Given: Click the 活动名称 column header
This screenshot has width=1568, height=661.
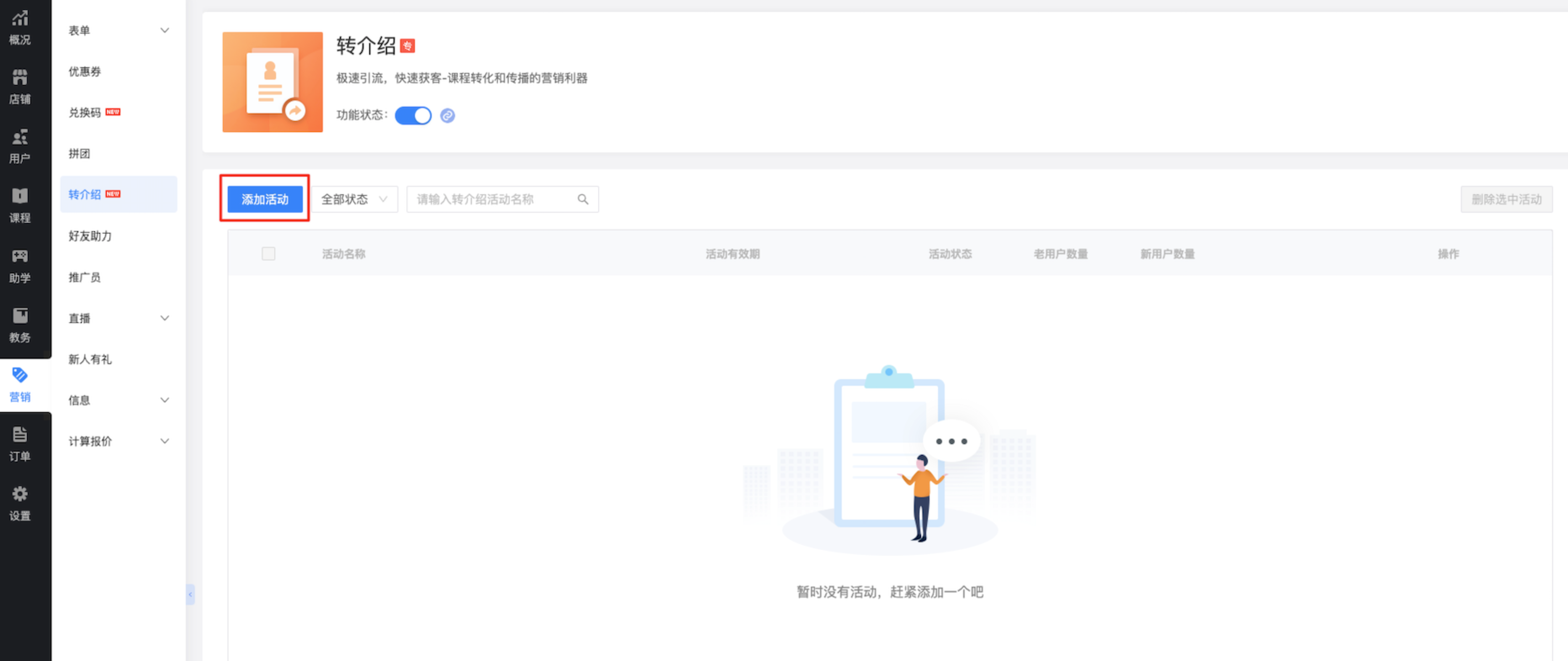Looking at the screenshot, I should coord(343,254).
